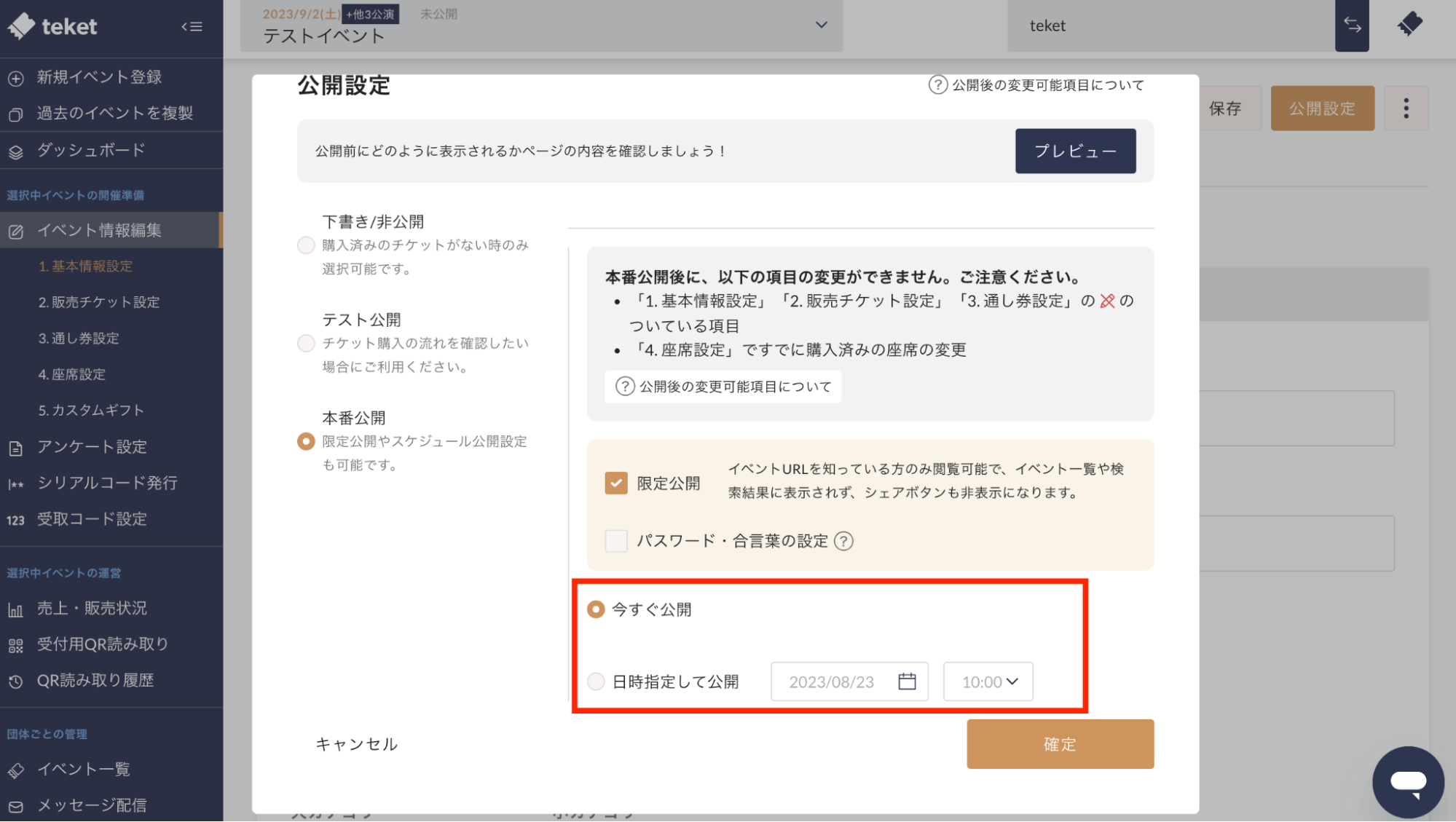The height and width of the screenshot is (822, 1456).
Task: Select the 日時指定して公開 radio button
Action: tap(596, 681)
